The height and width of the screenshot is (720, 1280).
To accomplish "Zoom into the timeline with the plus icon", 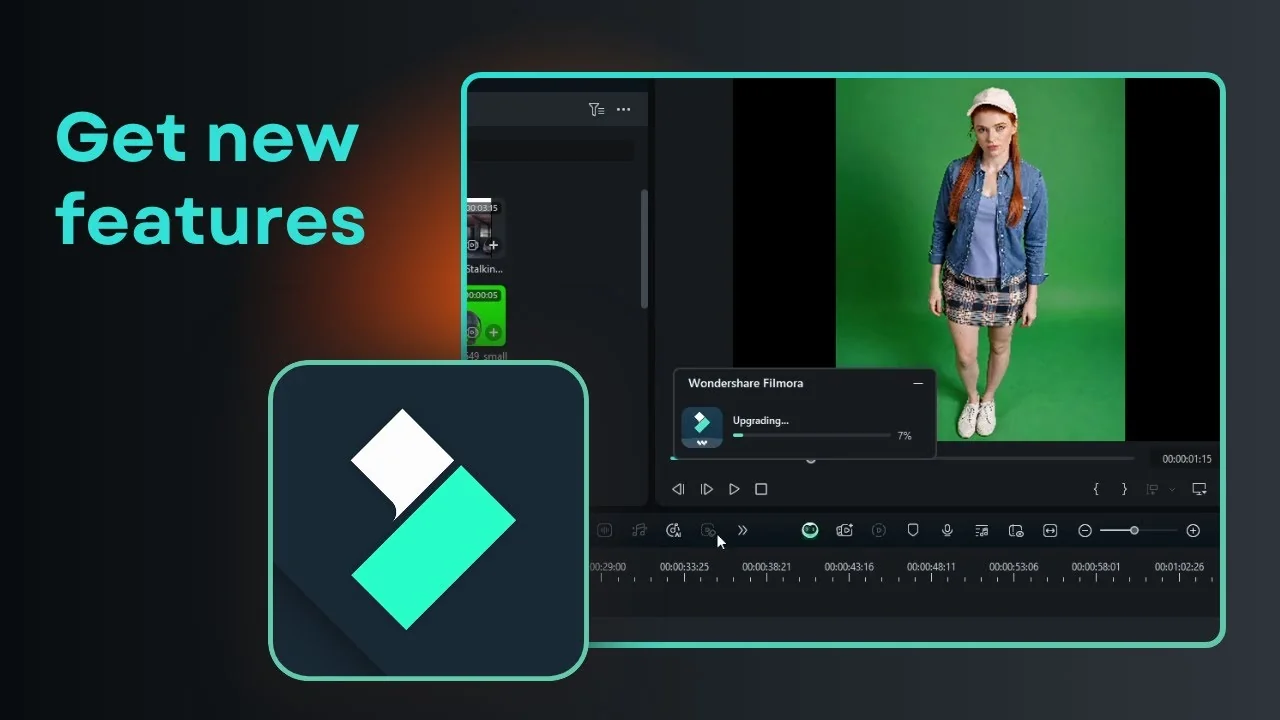I will [x=1192, y=530].
